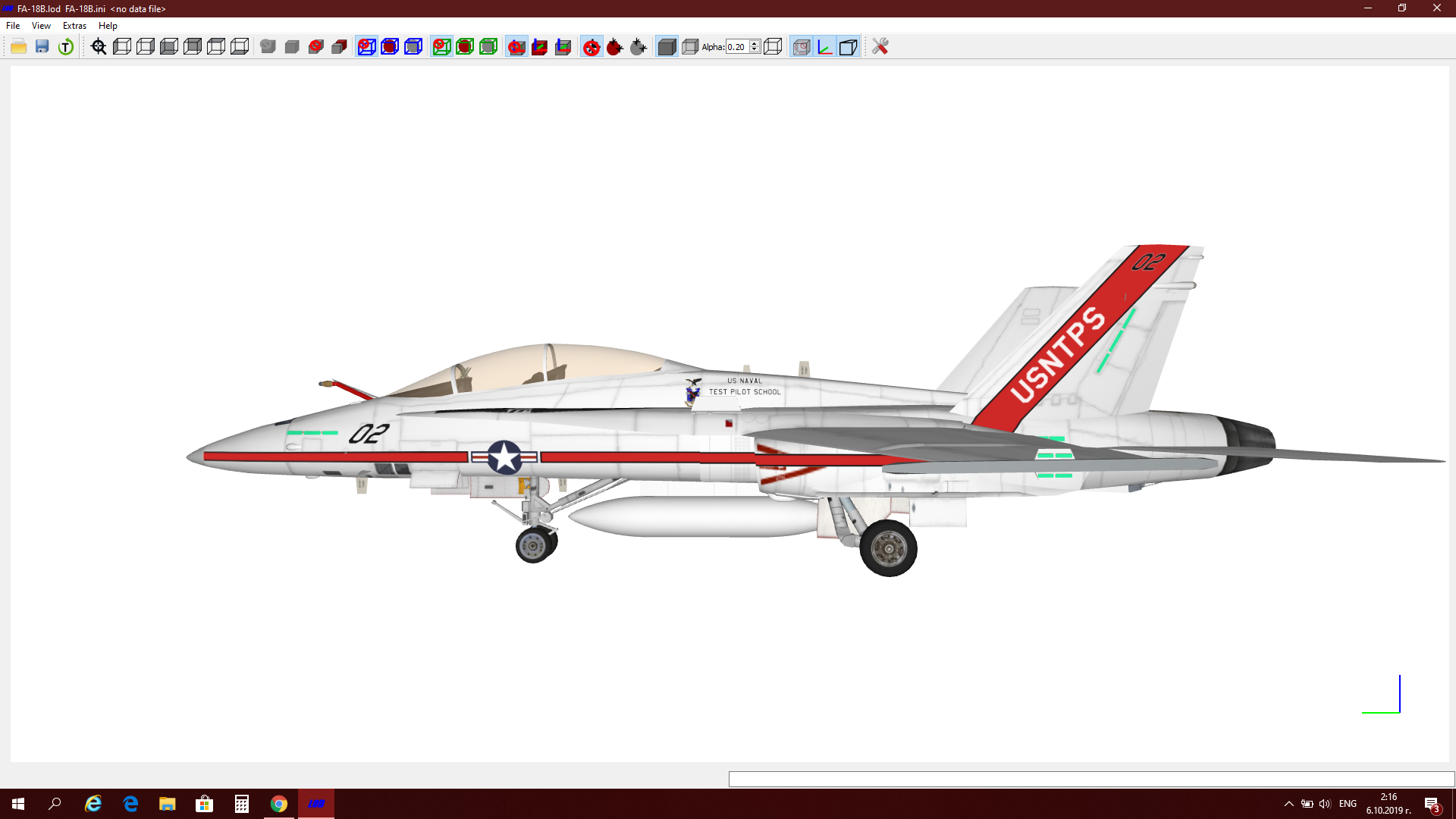Image resolution: width=1456 pixels, height=819 pixels.
Task: Toggle green wireframe cube with prohibition sign
Action: [441, 47]
